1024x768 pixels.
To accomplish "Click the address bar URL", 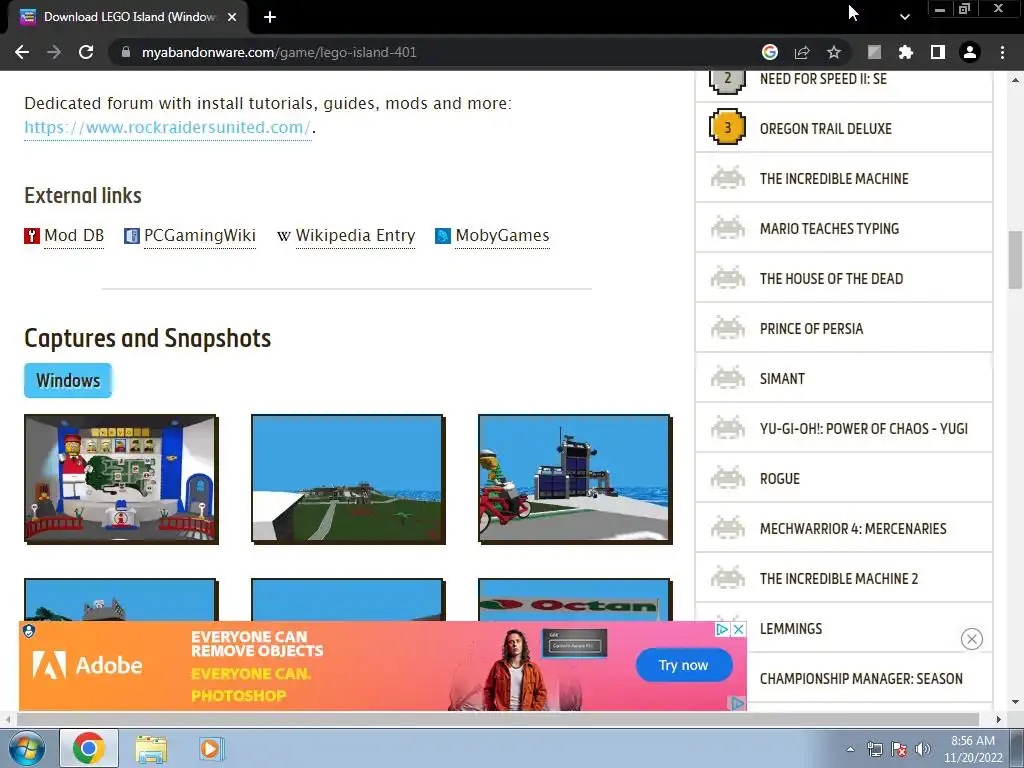I will click(x=279, y=52).
